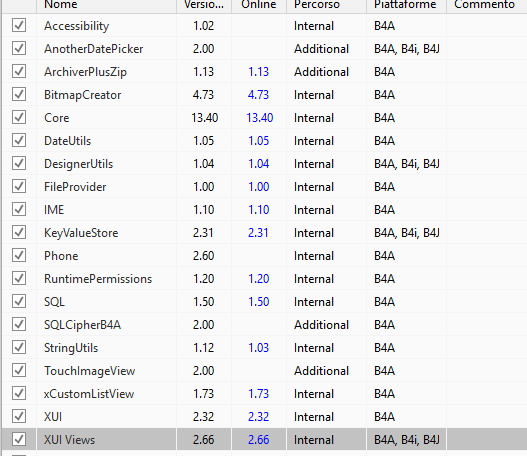This screenshot has height=456, width=527.
Task: Sort libraries by Nome column header
Action: click(107, 5)
